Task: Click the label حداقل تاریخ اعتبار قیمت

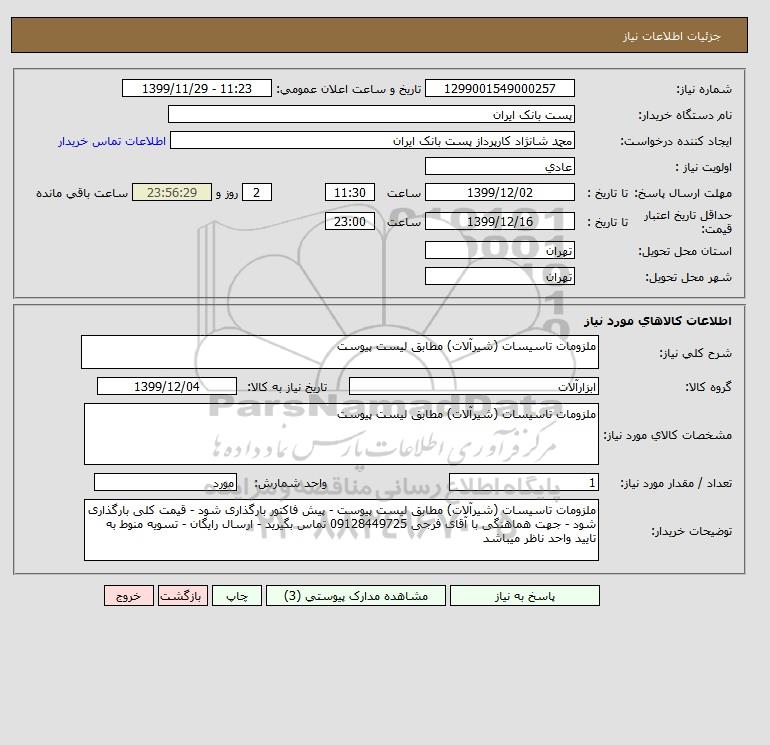Action: (x=688, y=222)
